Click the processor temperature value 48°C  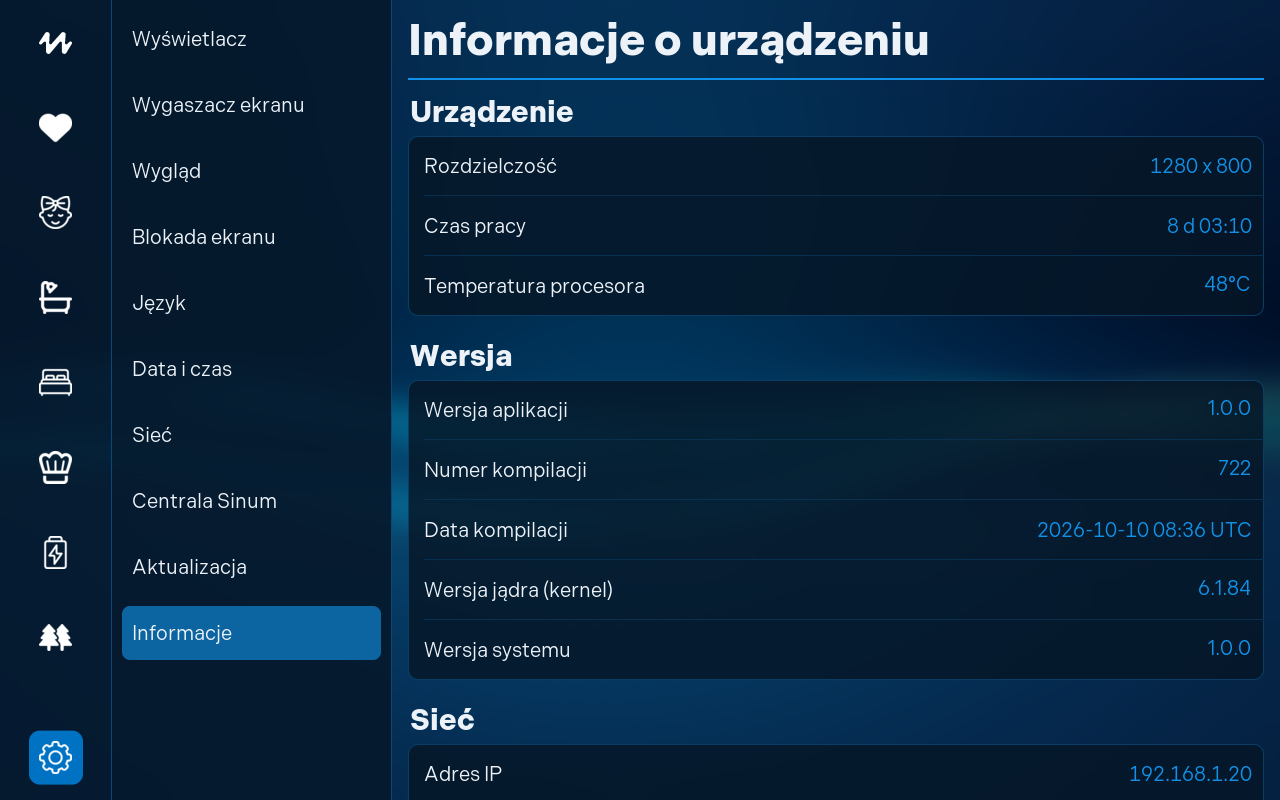point(1227,284)
